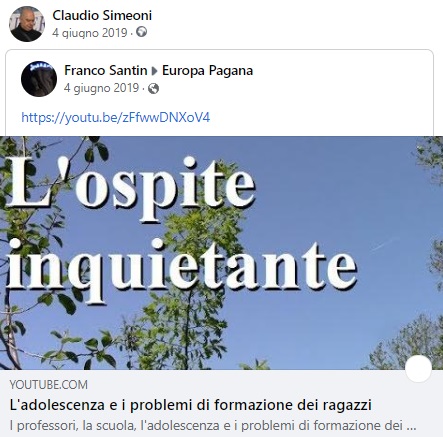
Task: Open the top post's 4 giugno 2019 timestamp
Action: 90,33
